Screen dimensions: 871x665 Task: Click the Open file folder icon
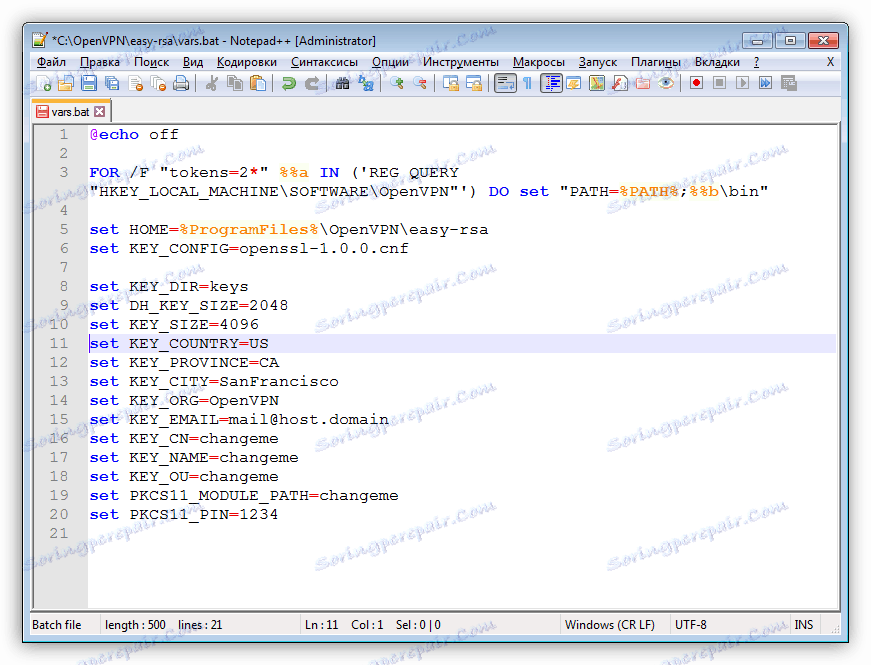66,83
